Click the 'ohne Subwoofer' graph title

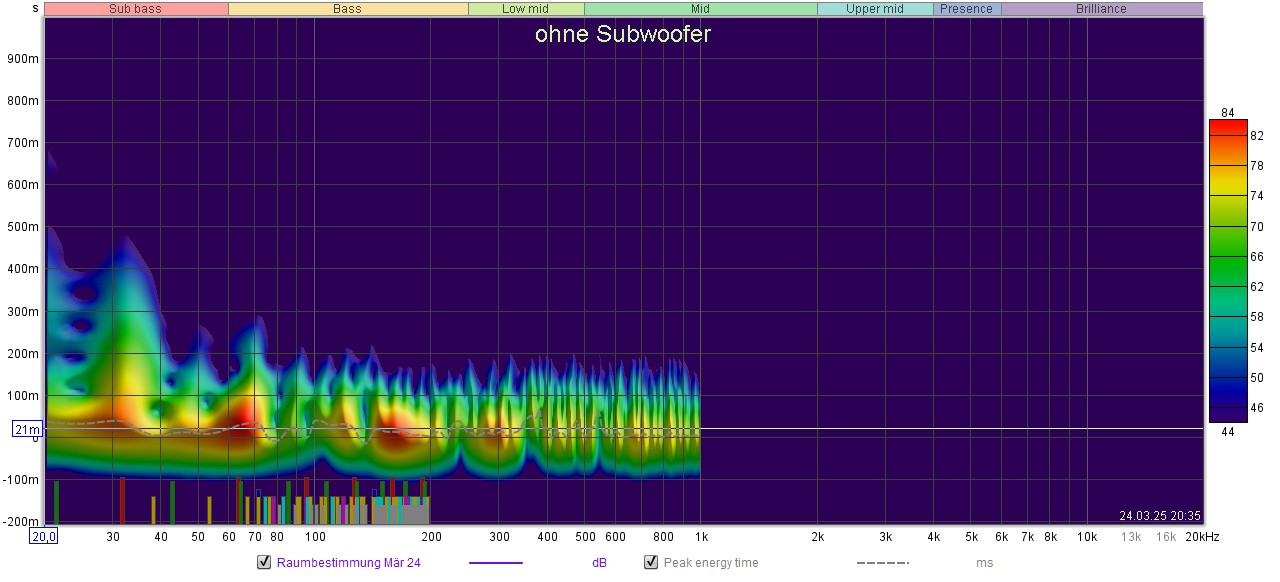pos(622,35)
